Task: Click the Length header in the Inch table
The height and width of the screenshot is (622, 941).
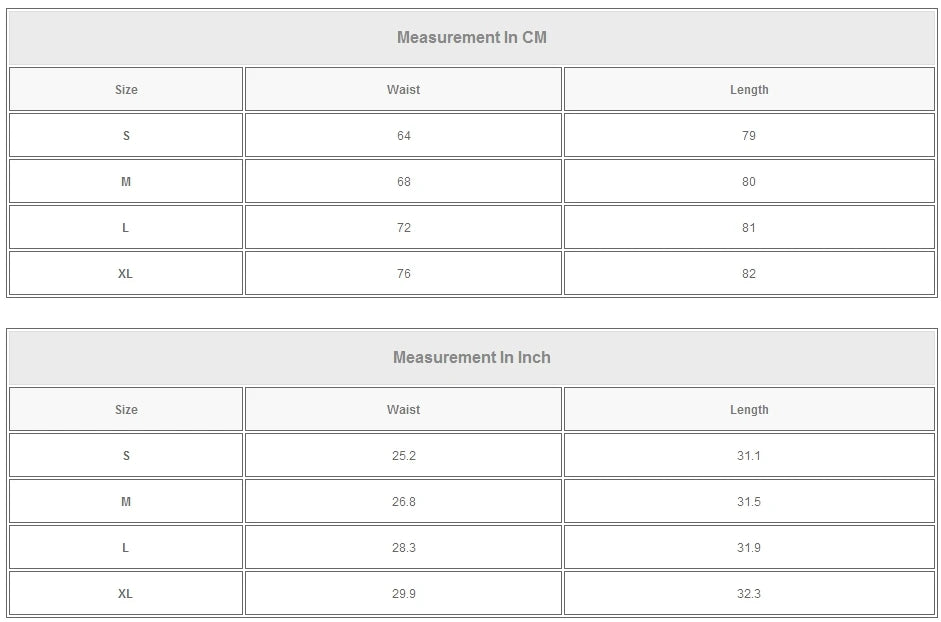Action: pos(749,410)
